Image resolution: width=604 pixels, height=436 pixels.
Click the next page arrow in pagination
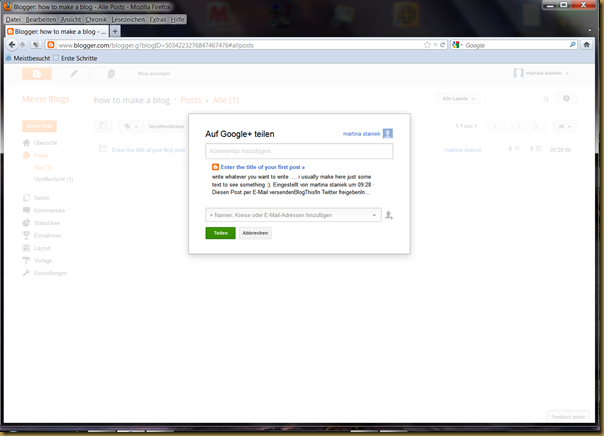coord(535,126)
